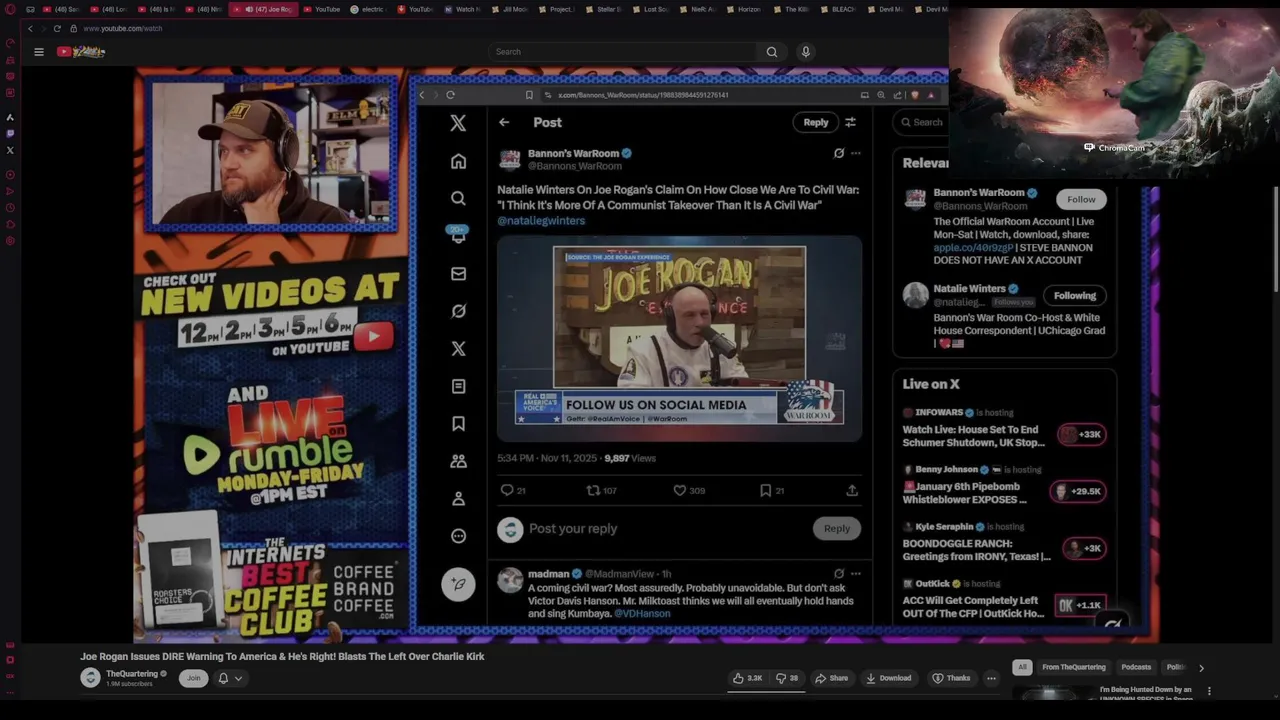Screen dimensions: 1280x720
Task: Open the TheQuartering channel name link
Action: pos(133,674)
